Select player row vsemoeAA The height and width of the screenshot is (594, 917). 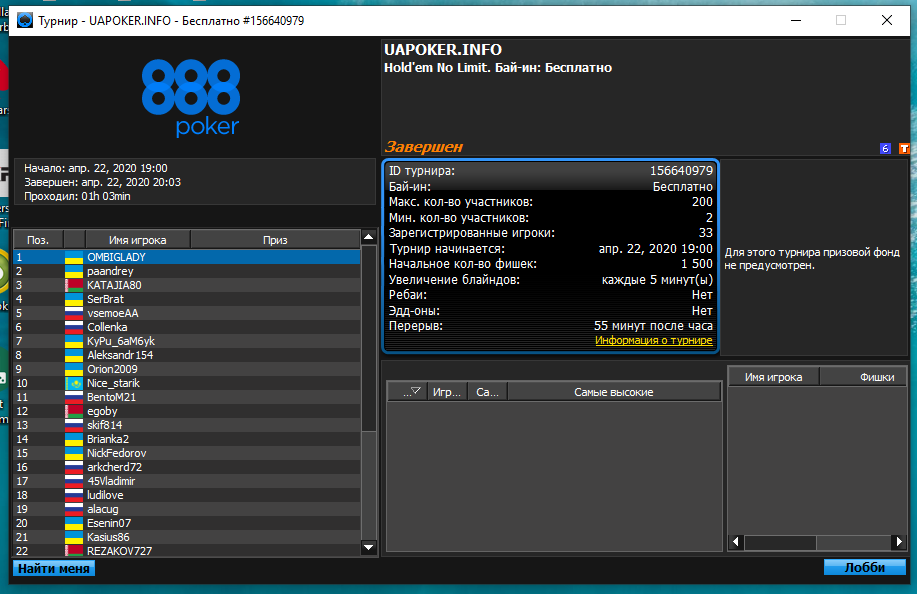(187, 313)
